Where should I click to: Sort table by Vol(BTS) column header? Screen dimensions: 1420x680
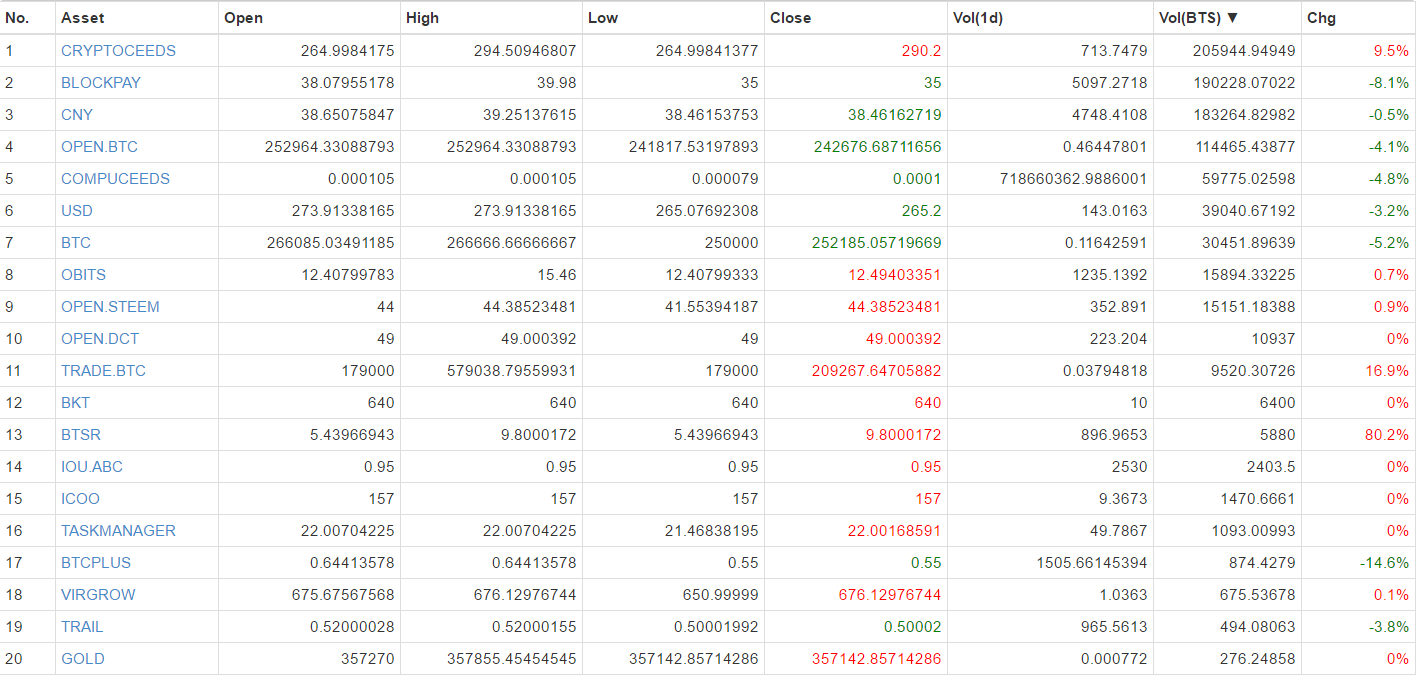(x=1198, y=18)
